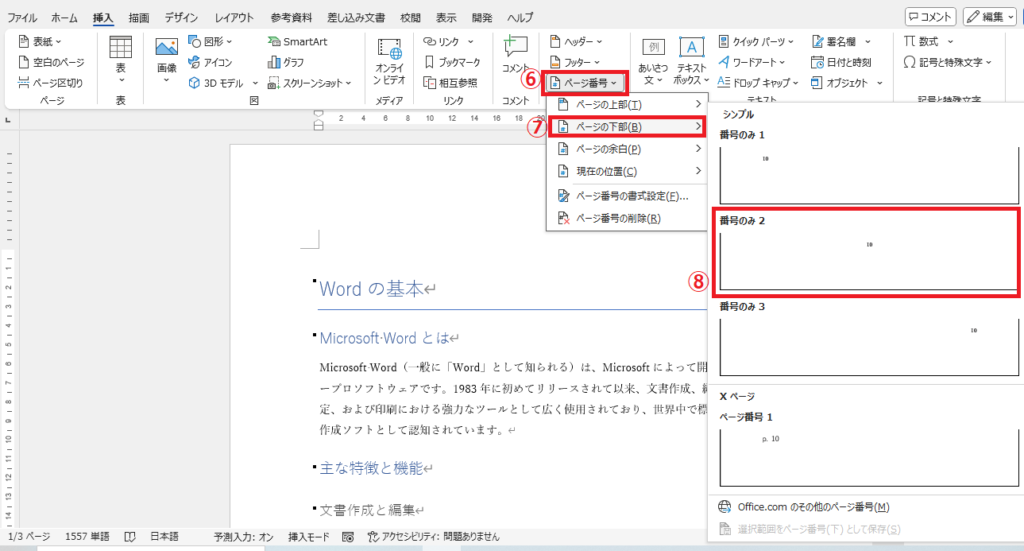1024x551 pixels.
Task: Switch to the 校閲 review tab
Action: click(411, 18)
